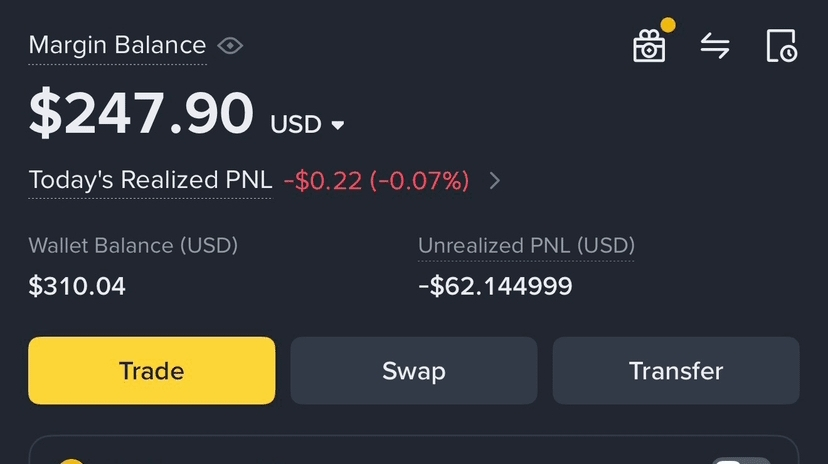This screenshot has height=464, width=828.
Task: Click the dropdown arrow beside USD
Action: [338, 126]
